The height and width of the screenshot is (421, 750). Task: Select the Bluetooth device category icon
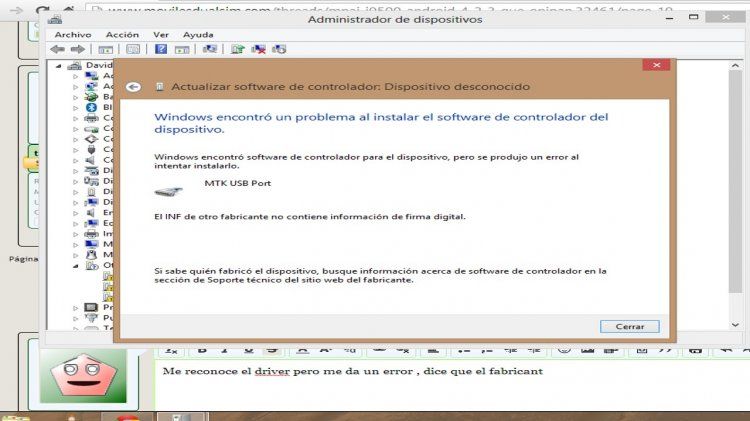(91, 107)
